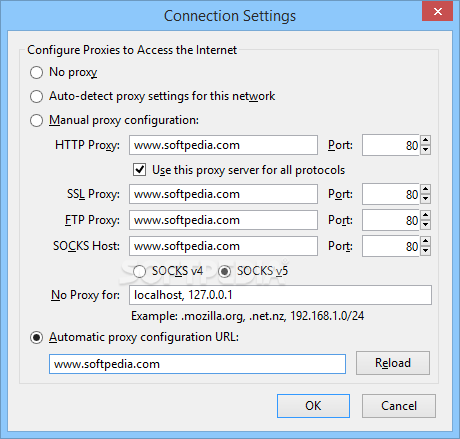Image resolution: width=460 pixels, height=439 pixels.
Task: Click the Reload button
Action: 393,363
